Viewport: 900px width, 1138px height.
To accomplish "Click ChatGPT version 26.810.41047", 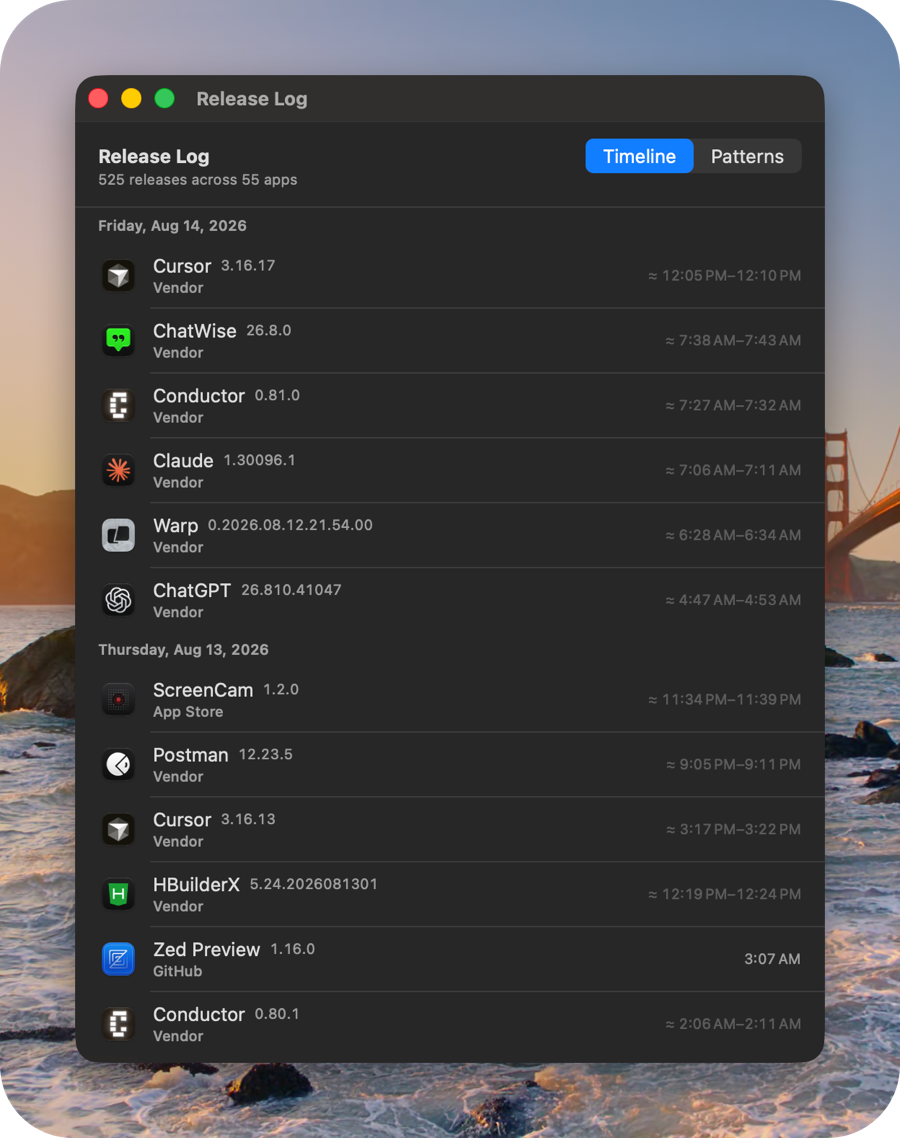I will (291, 590).
